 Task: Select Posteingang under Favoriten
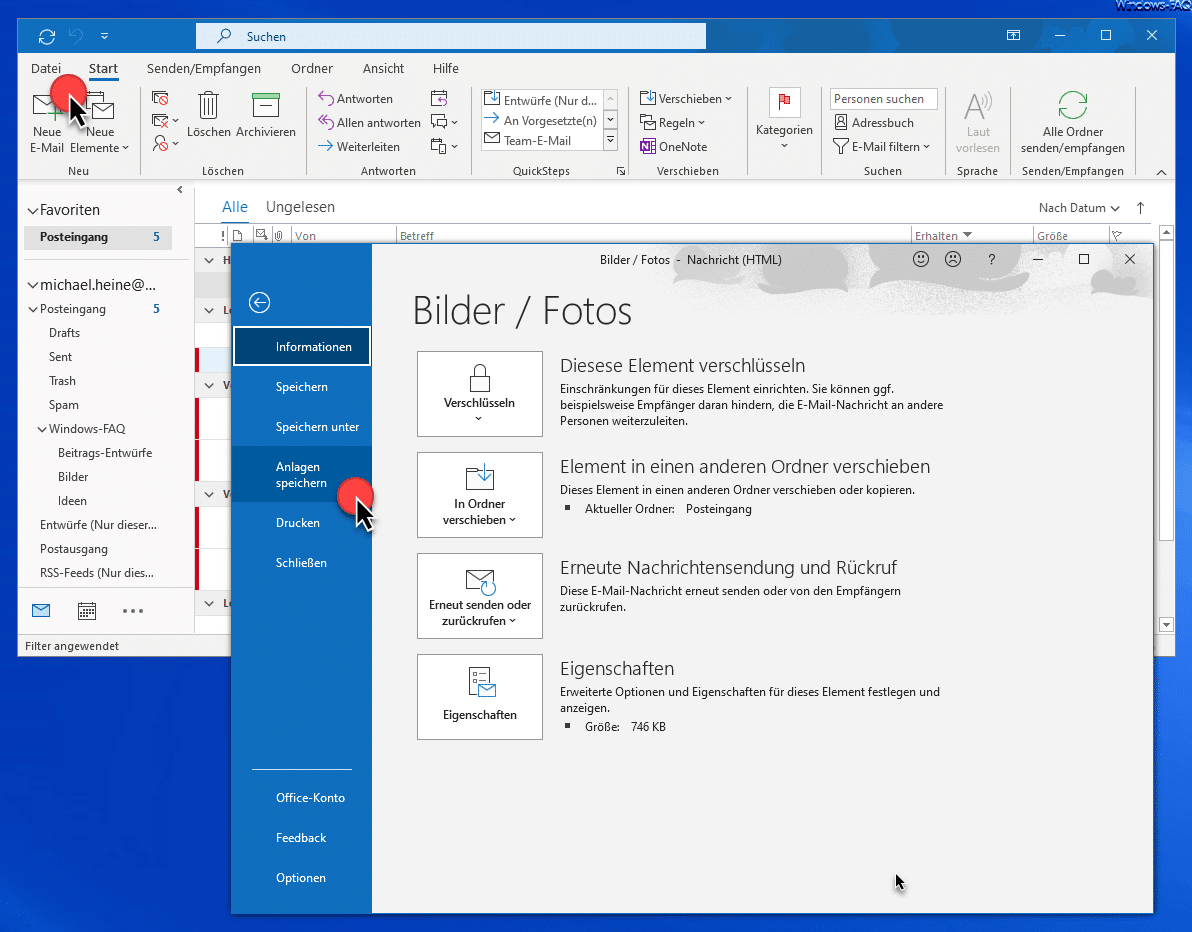[99, 237]
